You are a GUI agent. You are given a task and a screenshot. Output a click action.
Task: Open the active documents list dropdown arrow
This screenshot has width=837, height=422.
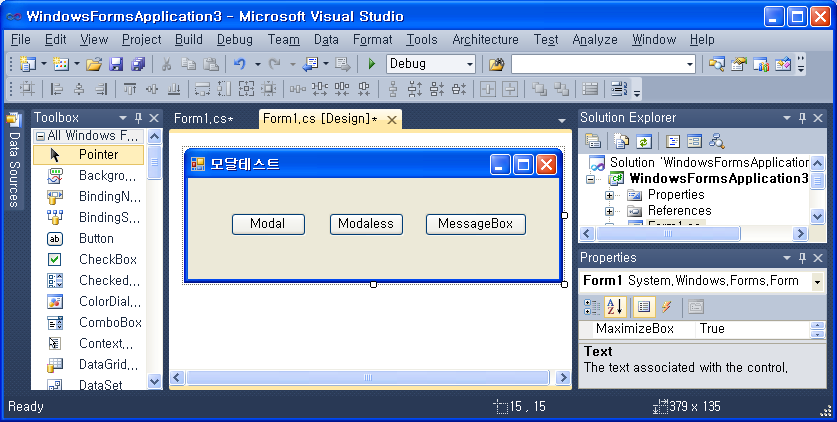click(x=562, y=121)
